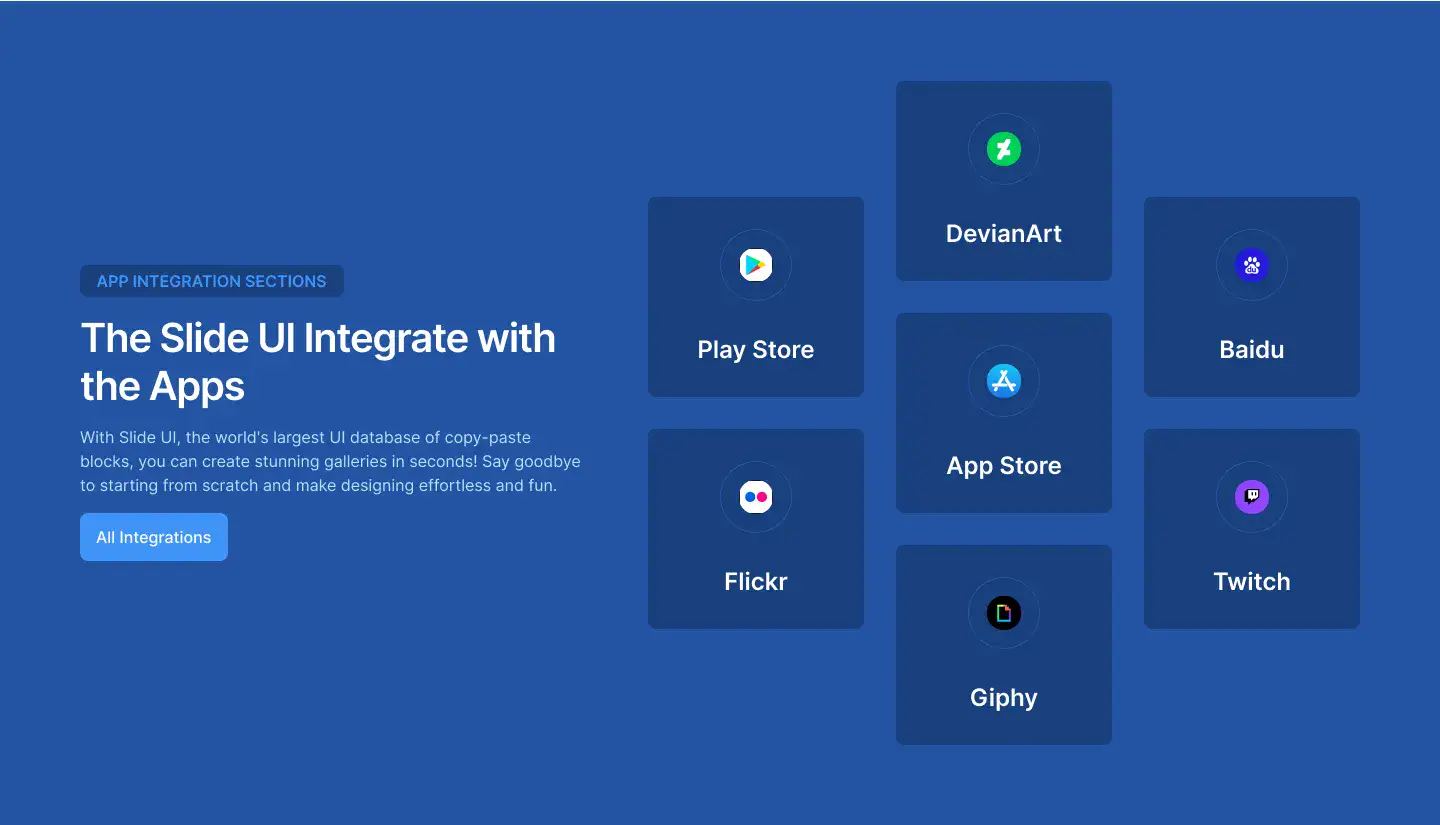Click the DevianArt green logo icon
This screenshot has height=825, width=1440.
(1004, 149)
